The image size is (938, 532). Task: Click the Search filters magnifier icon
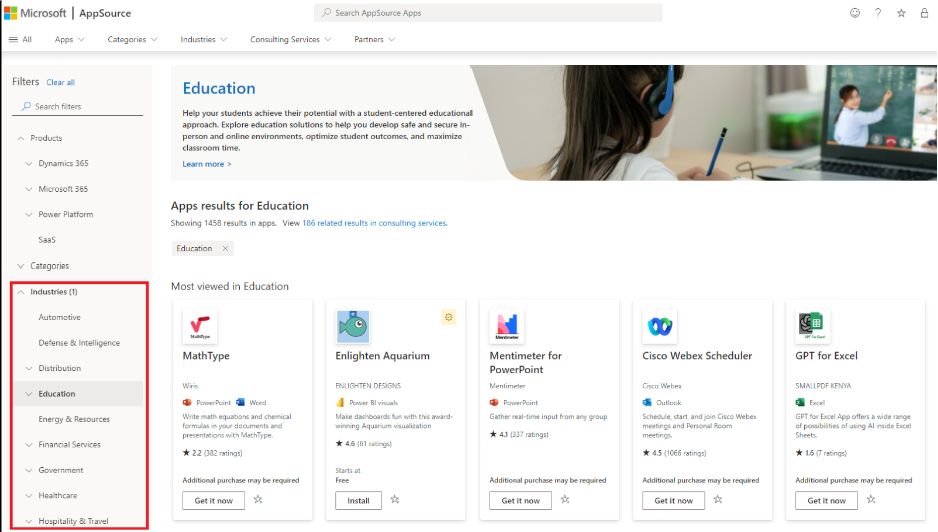pos(26,106)
